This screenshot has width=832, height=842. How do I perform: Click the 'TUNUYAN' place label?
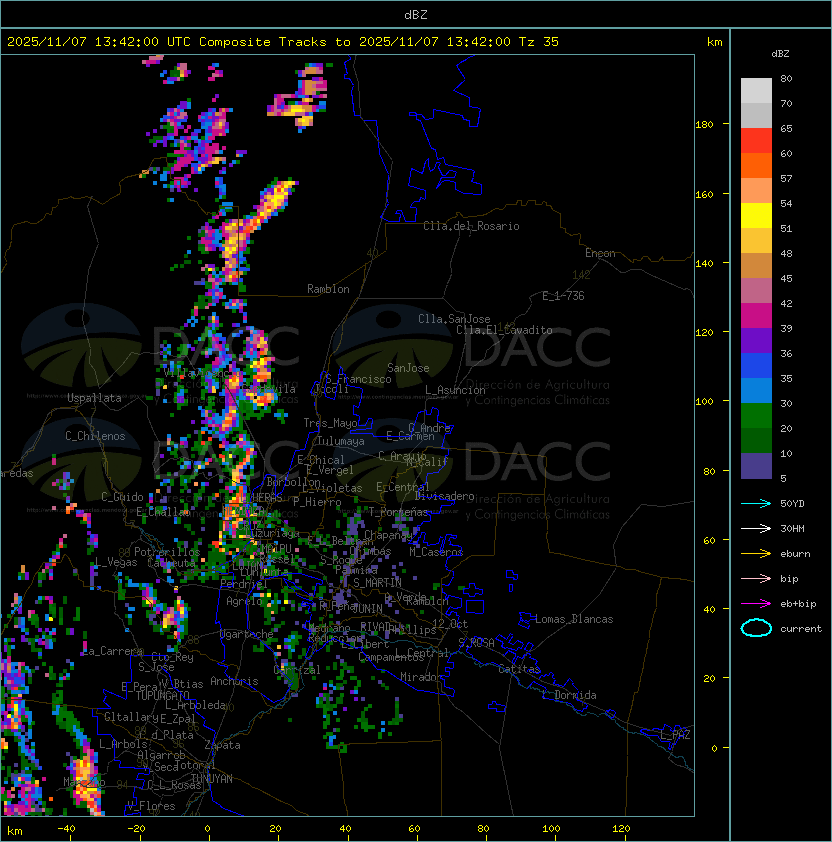pos(212,779)
